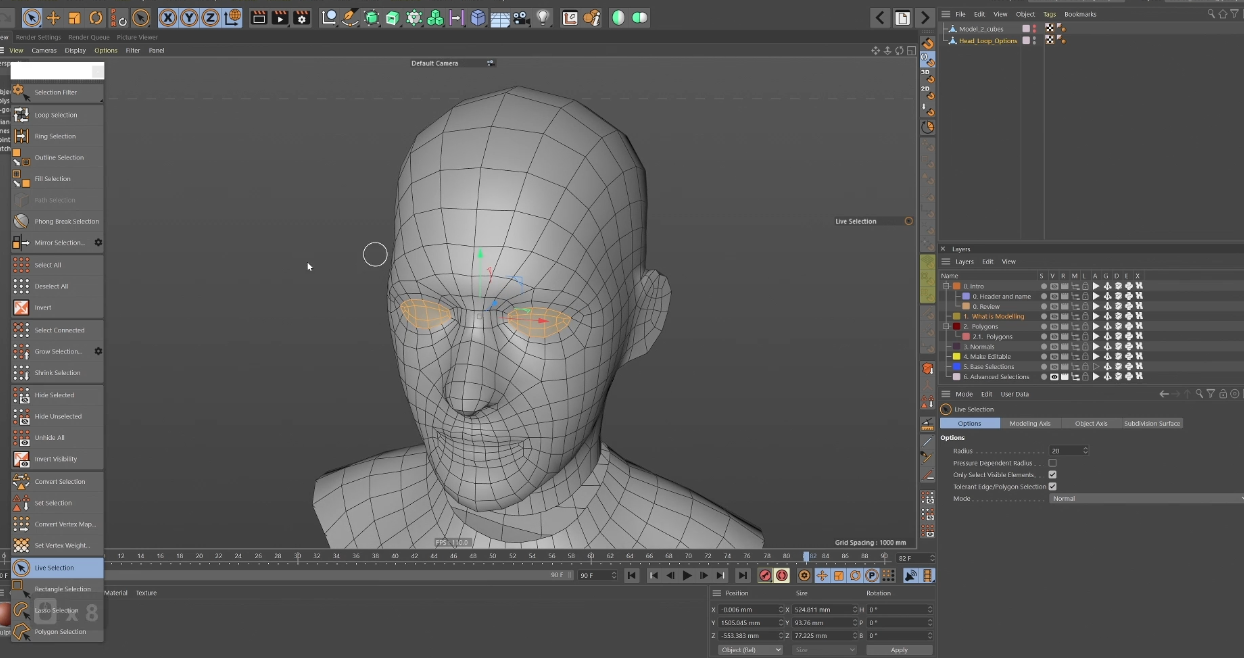The image size is (1244, 658).
Task: Select the Rotate tool in top toolbar
Action: coord(96,17)
